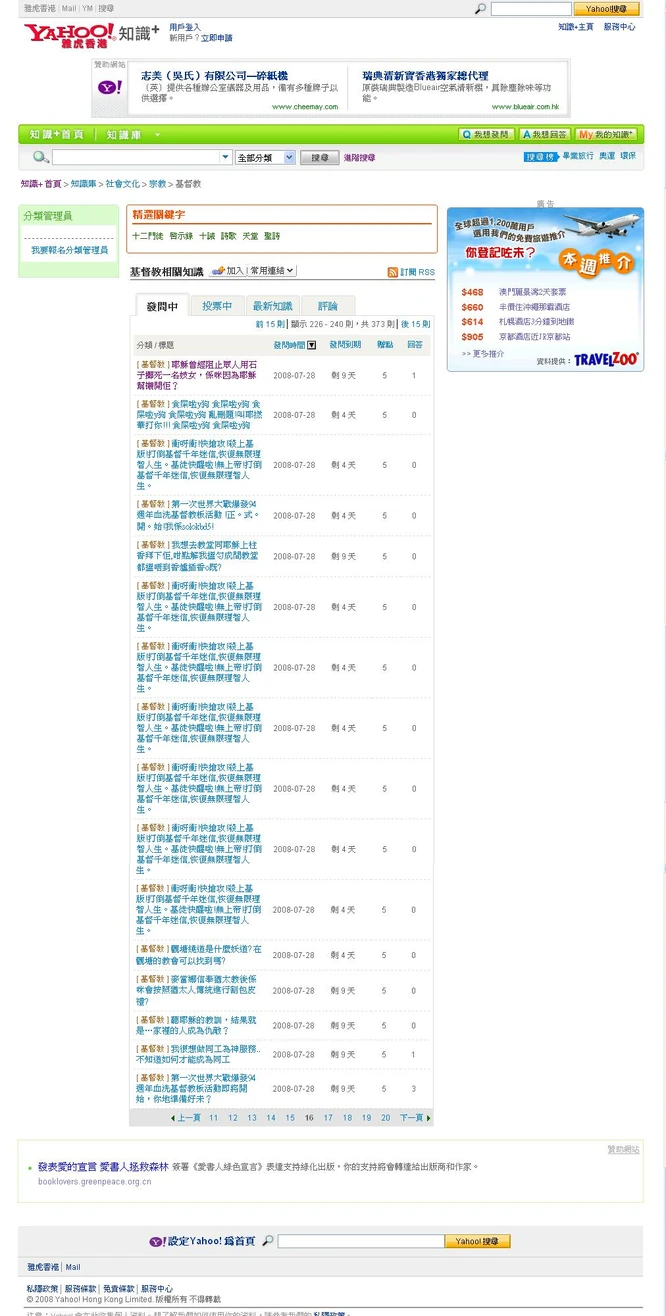
Task: Switch to the 發問中 tab
Action: (162, 306)
